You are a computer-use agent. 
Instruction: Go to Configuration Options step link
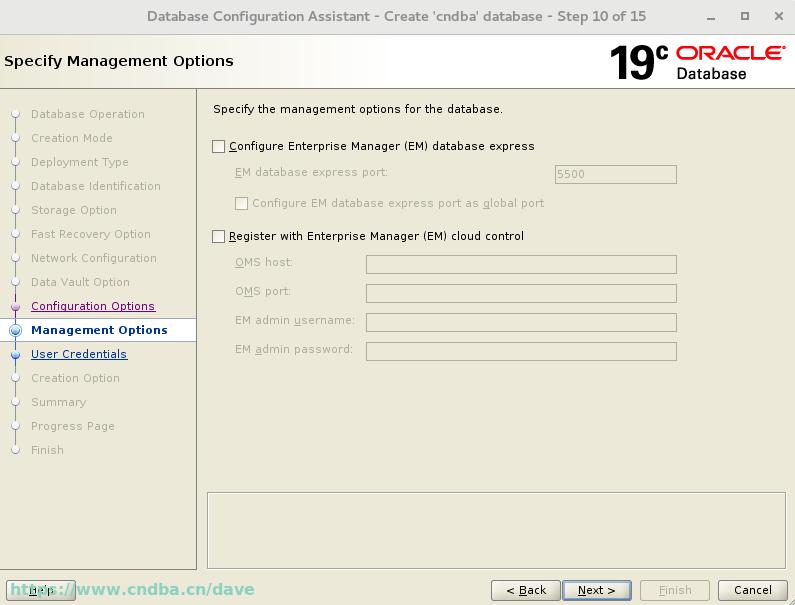pyautogui.click(x=93, y=306)
